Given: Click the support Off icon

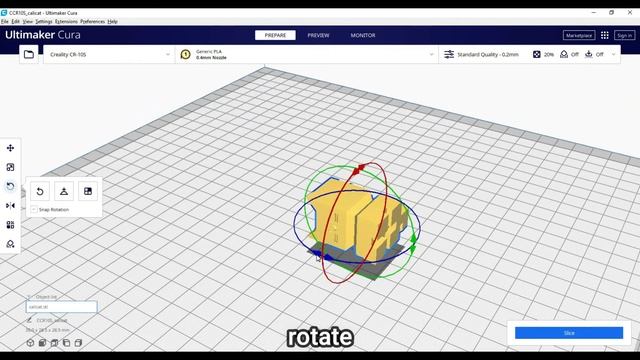Looking at the screenshot, I should coord(564,54).
